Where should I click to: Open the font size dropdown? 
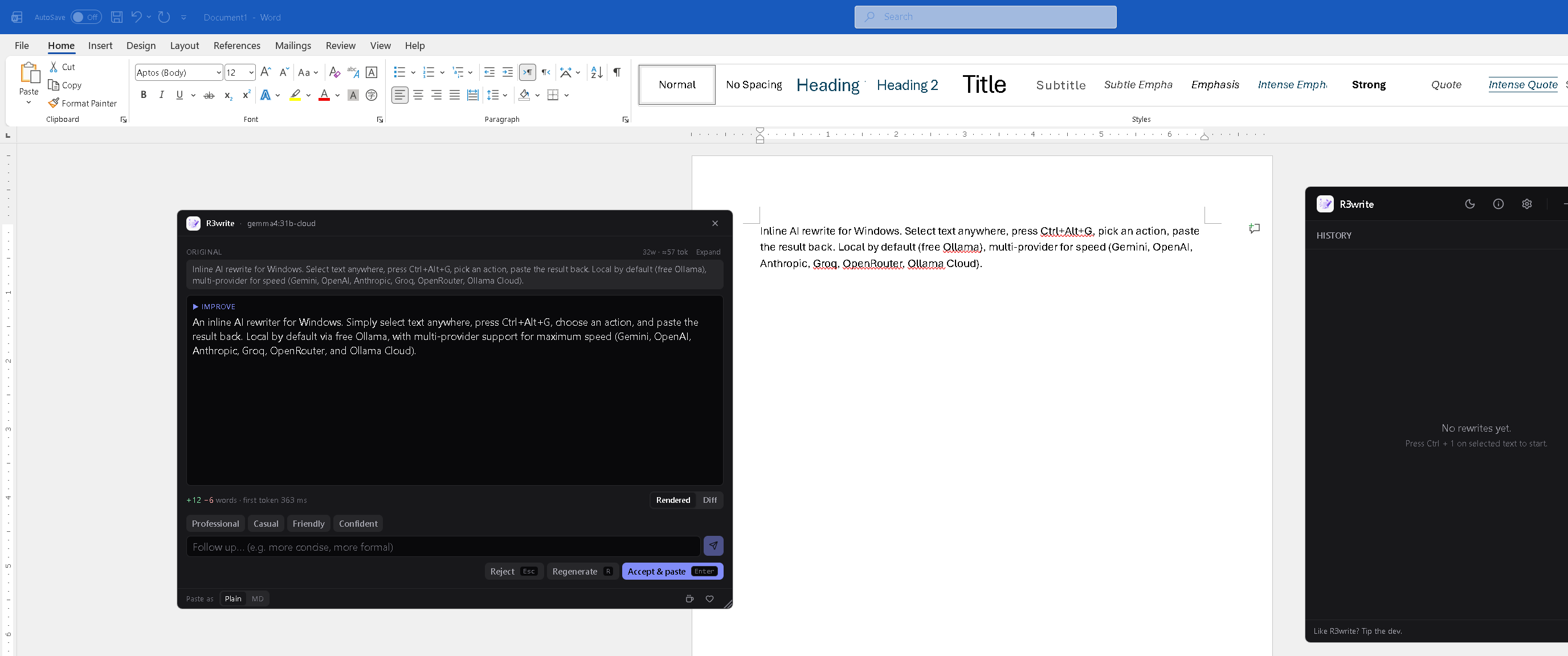coord(251,72)
